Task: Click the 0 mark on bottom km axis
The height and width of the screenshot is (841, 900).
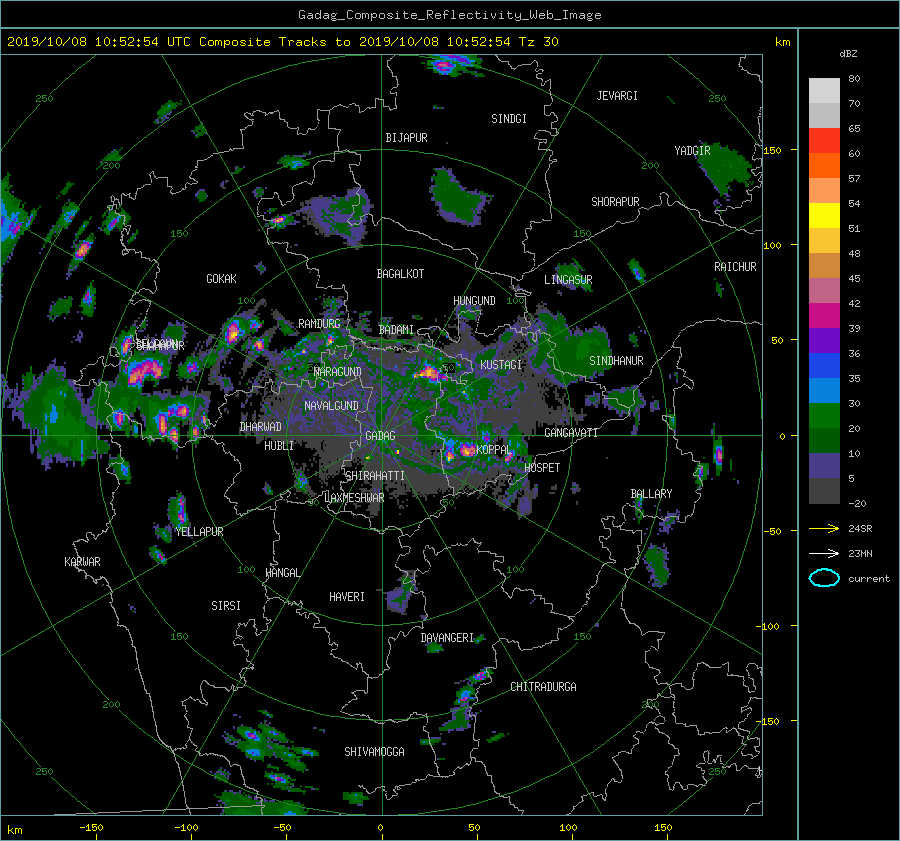Action: coord(380,827)
